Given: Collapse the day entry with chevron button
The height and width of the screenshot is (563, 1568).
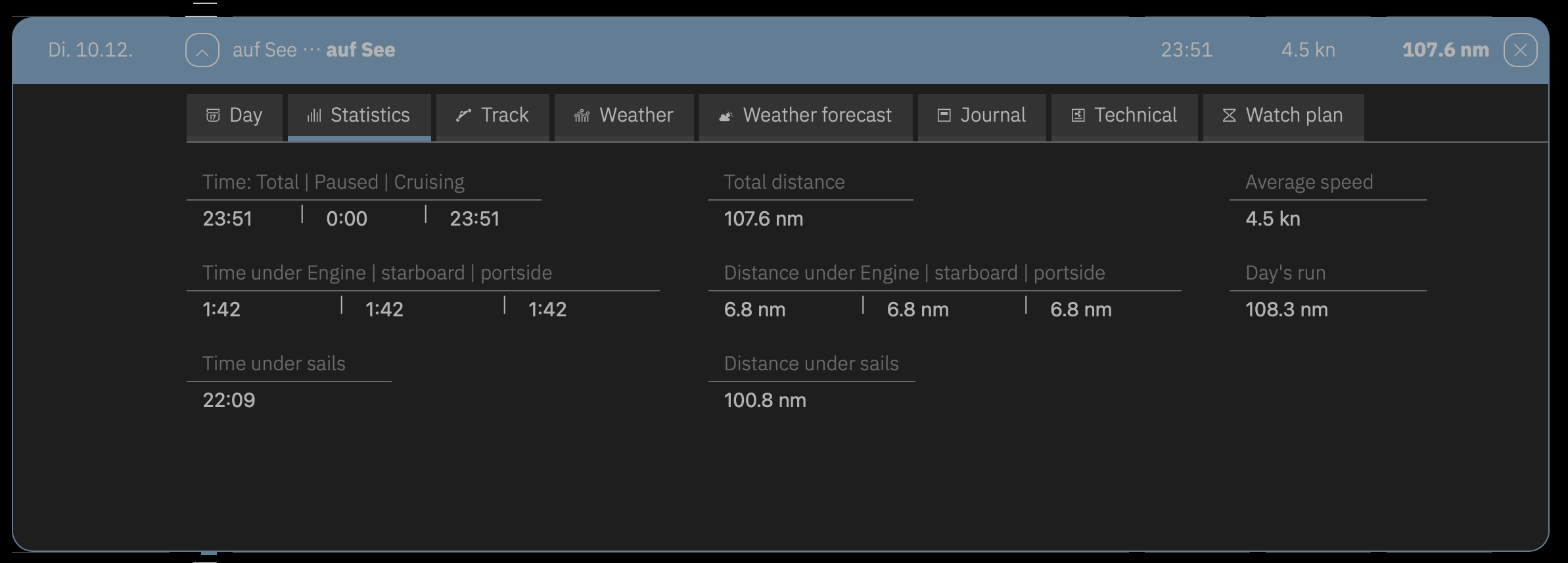Looking at the screenshot, I should [x=202, y=51].
